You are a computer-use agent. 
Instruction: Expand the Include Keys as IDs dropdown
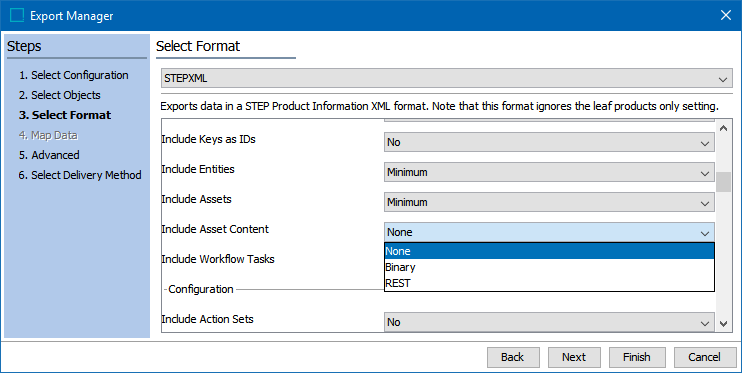pyautogui.click(x=549, y=142)
